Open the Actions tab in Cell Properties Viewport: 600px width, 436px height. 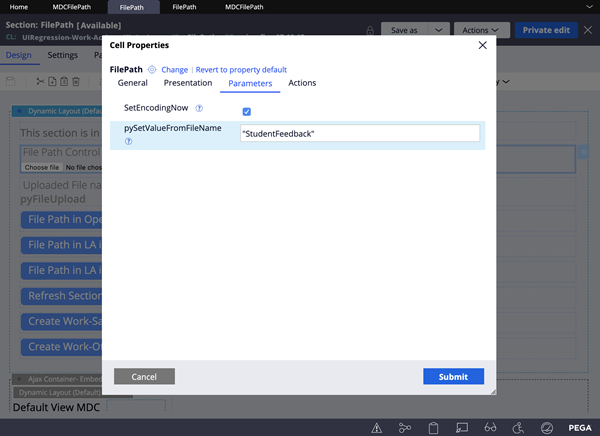[x=302, y=83]
